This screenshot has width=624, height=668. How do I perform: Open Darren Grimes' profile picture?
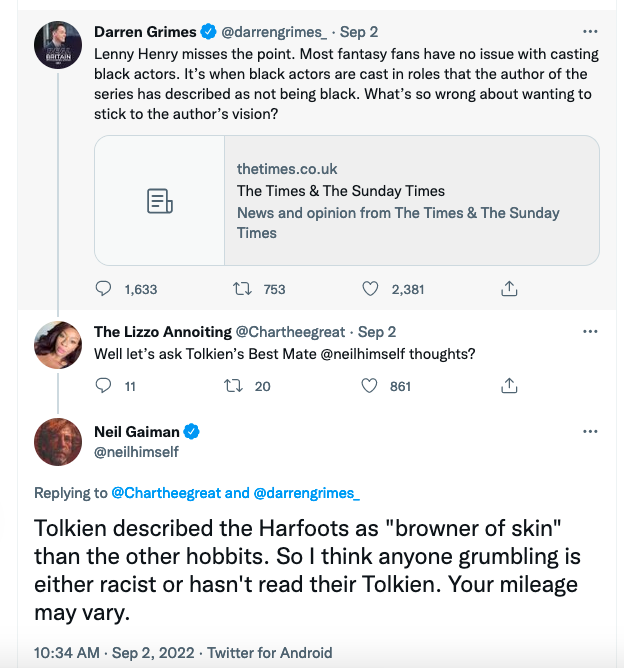click(x=58, y=45)
